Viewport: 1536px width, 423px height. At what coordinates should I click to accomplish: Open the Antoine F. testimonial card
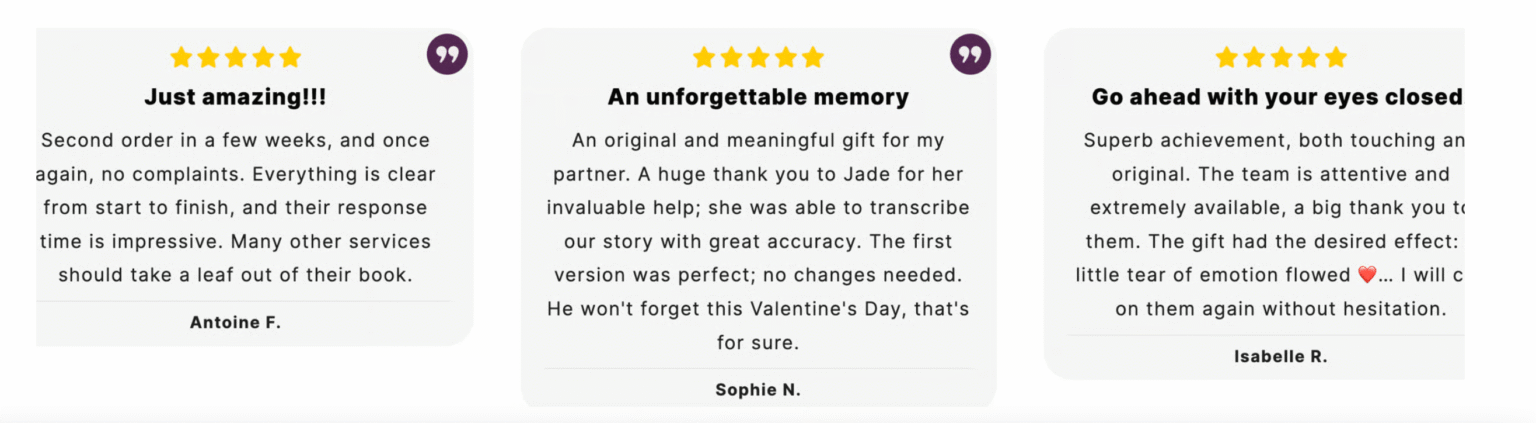(254, 187)
